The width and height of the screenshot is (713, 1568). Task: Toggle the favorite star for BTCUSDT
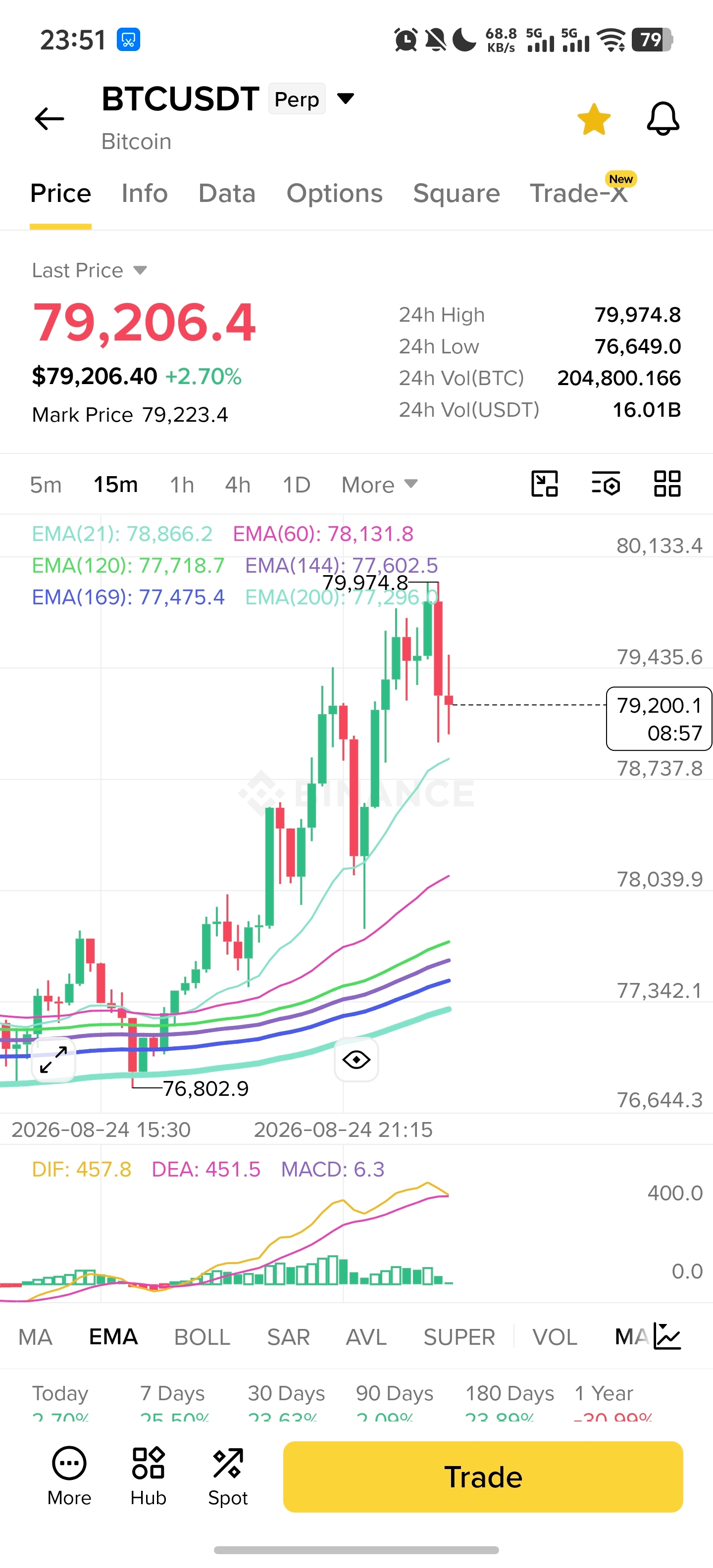pos(594,119)
